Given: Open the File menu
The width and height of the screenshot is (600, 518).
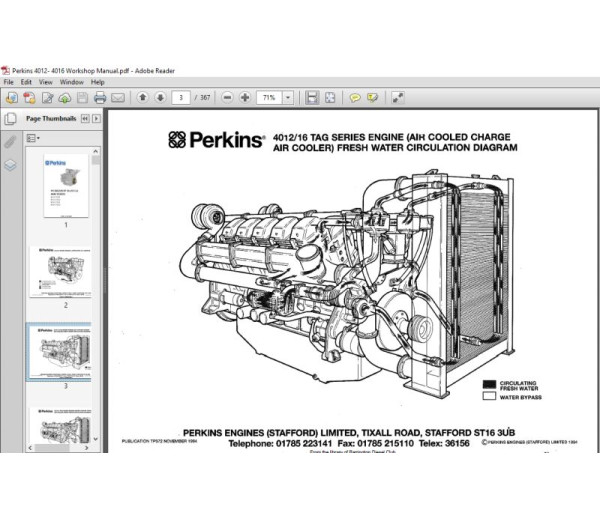Looking at the screenshot, I should (10, 82).
